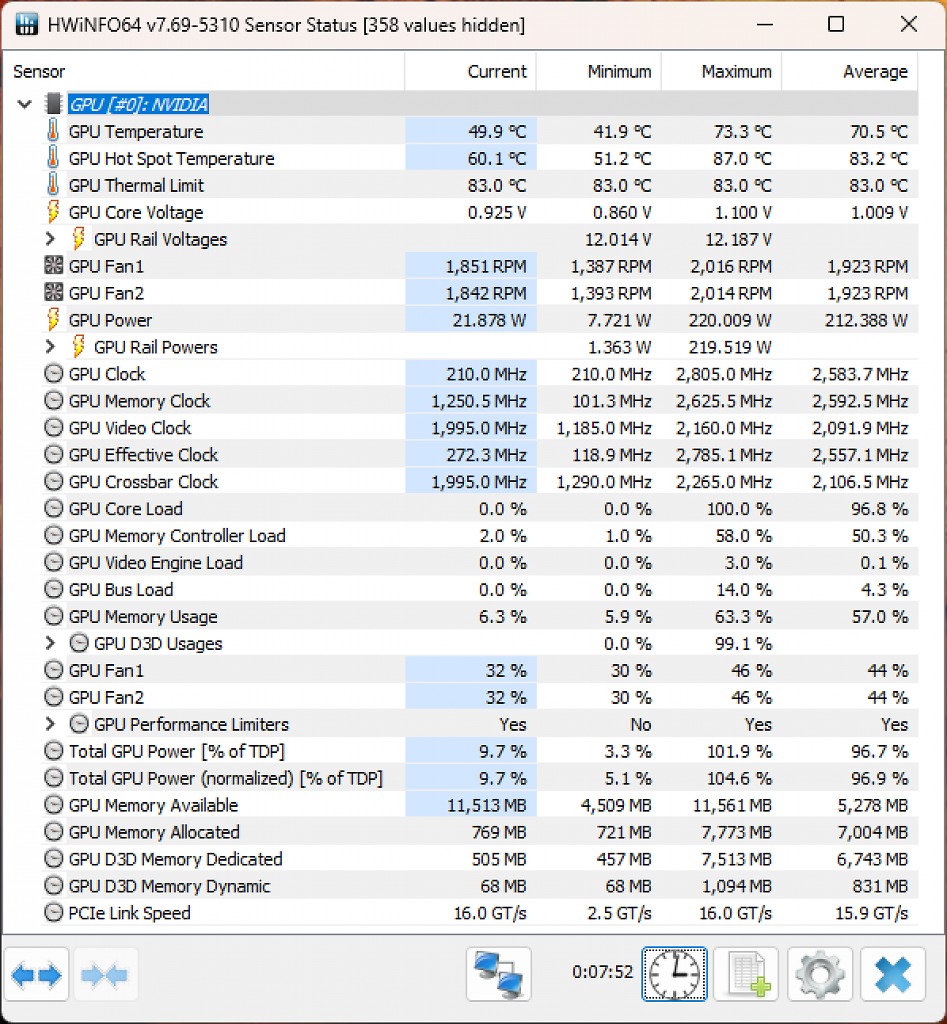
Task: Click the Maximum column header
Action: [721, 71]
